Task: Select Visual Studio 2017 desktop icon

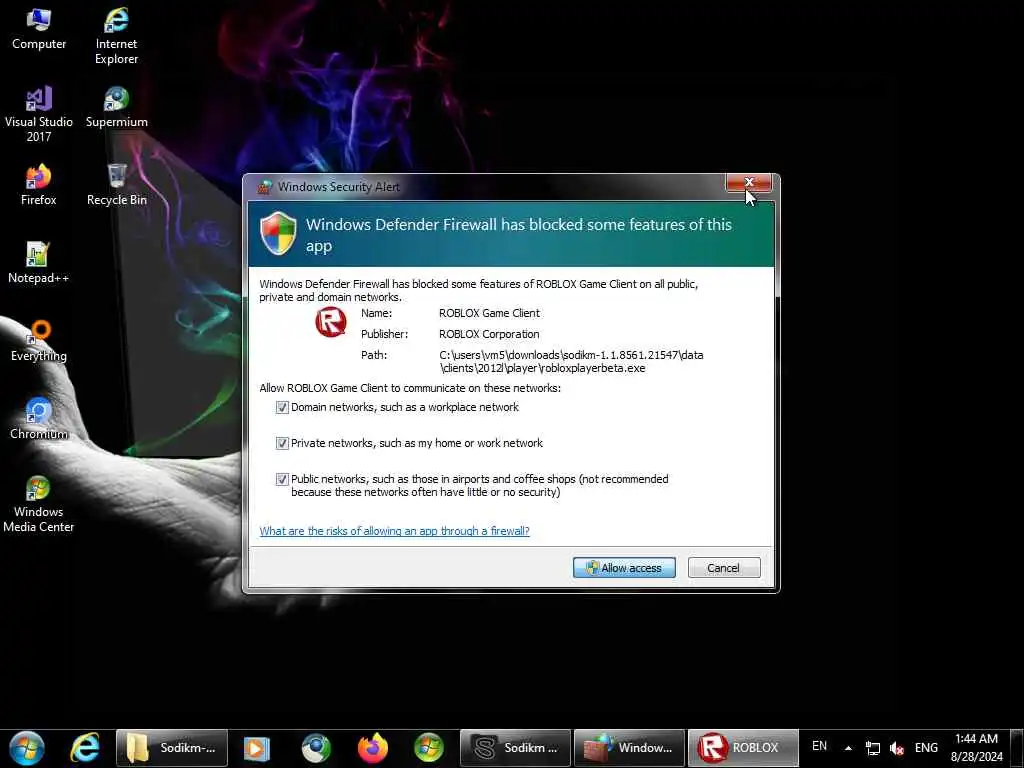Action: (x=39, y=114)
